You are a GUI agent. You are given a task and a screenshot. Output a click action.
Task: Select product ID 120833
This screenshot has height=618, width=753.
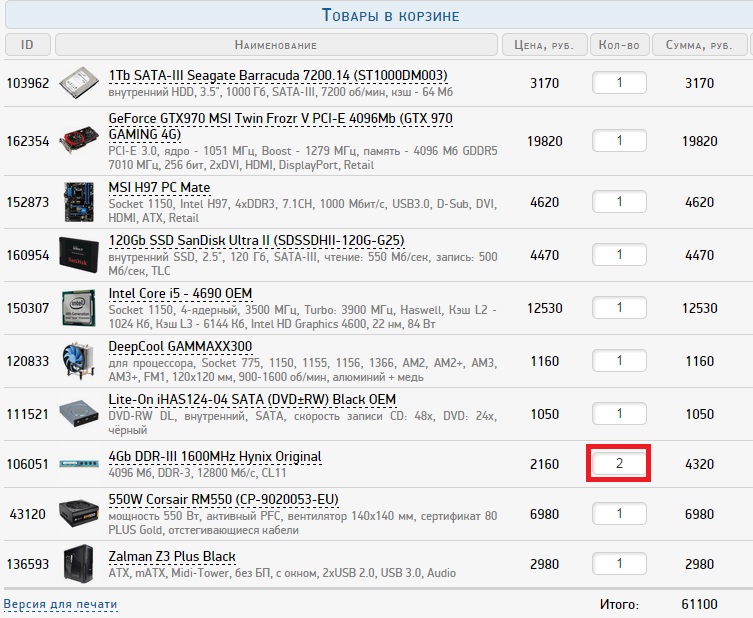pyautogui.click(x=28, y=361)
